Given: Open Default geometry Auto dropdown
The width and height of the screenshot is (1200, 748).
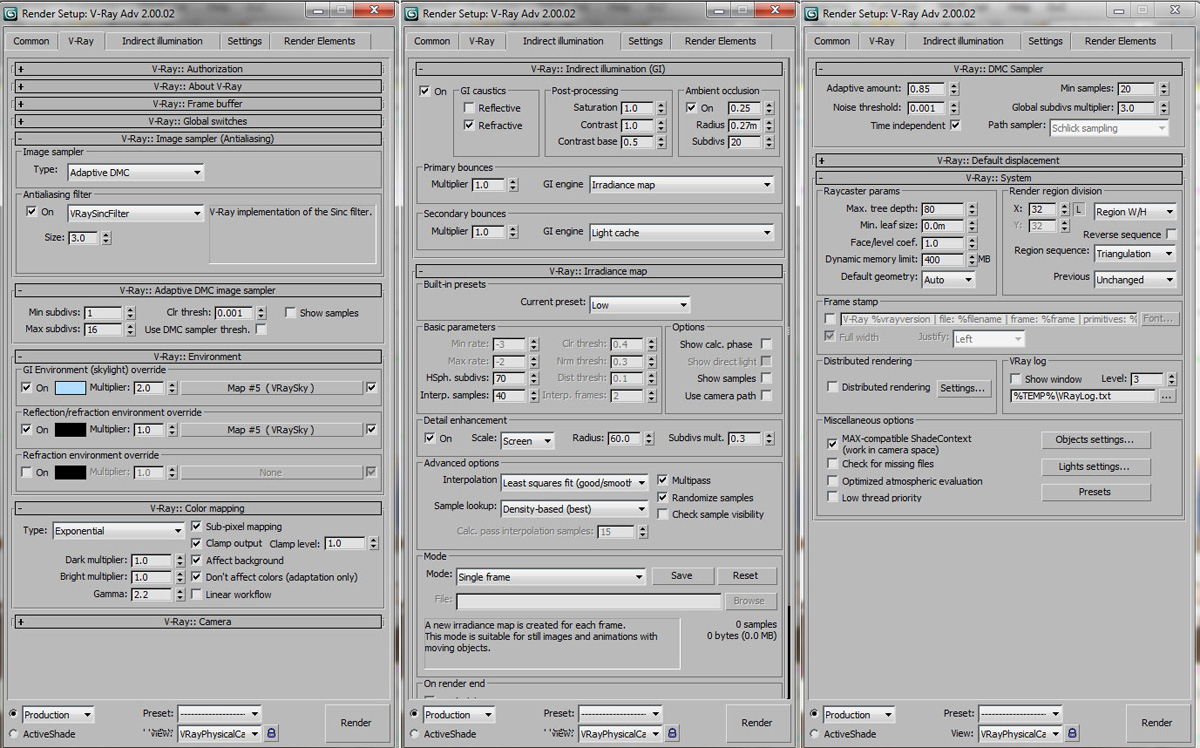Looking at the screenshot, I should point(948,280).
